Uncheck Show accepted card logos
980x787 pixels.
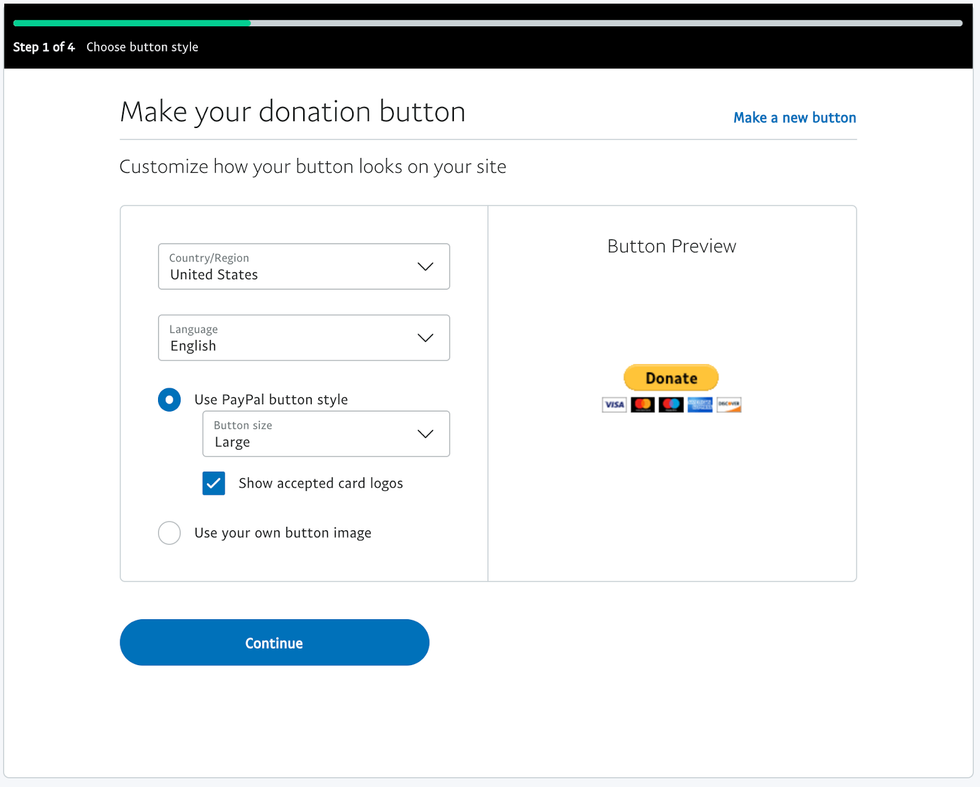214,483
